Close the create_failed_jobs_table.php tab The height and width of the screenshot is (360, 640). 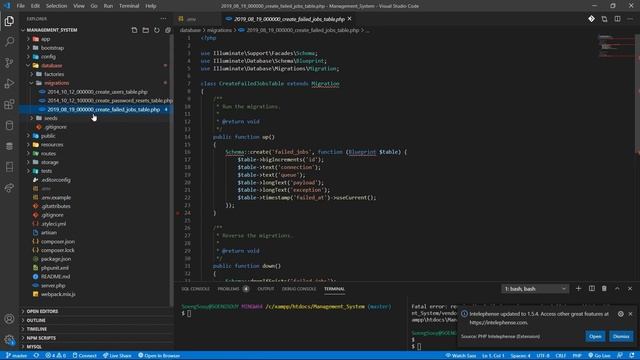349,19
